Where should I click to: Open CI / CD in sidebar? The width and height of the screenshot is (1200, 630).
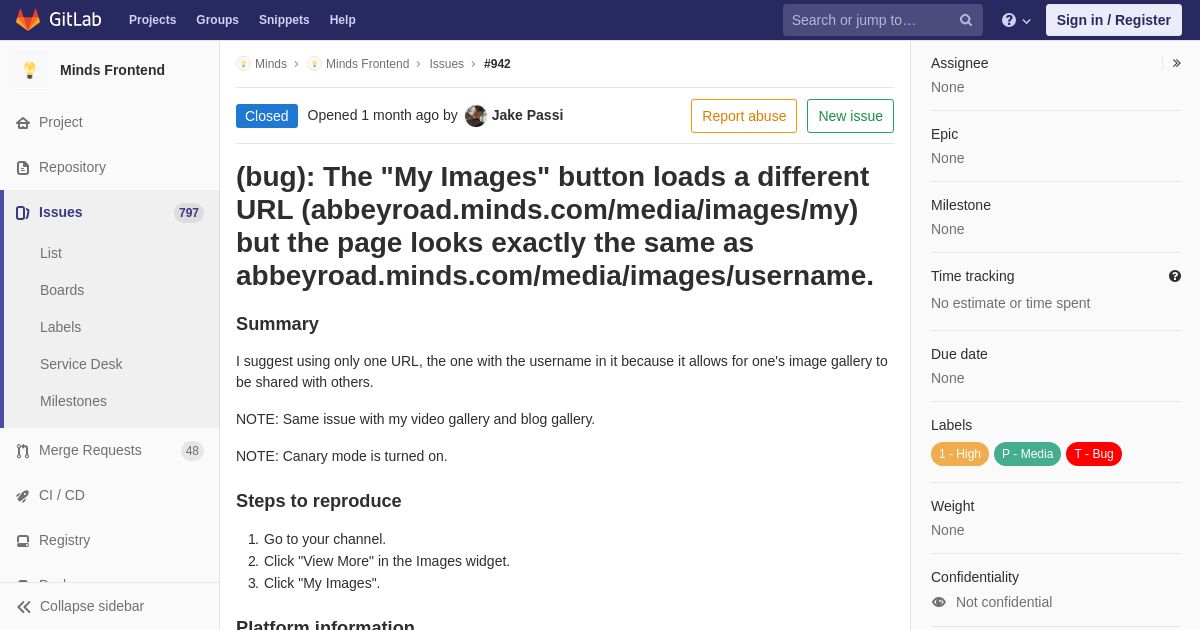pos(110,495)
